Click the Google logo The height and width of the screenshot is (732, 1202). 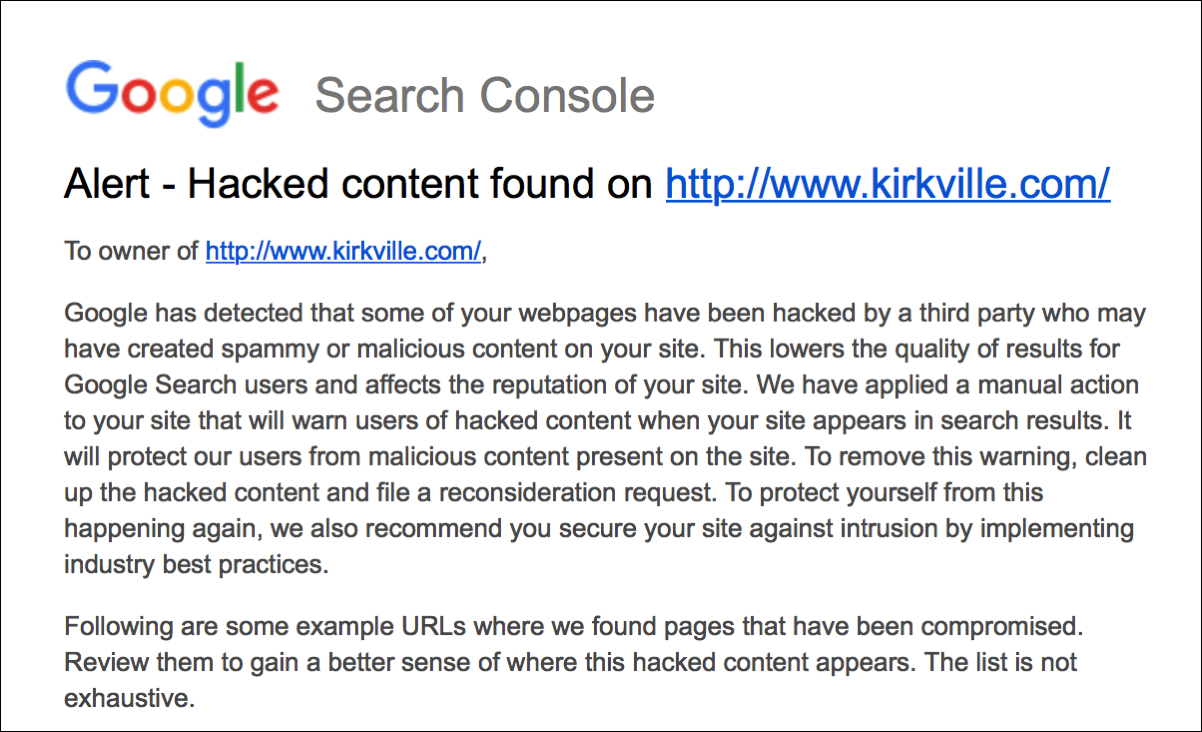pyautogui.click(x=172, y=93)
